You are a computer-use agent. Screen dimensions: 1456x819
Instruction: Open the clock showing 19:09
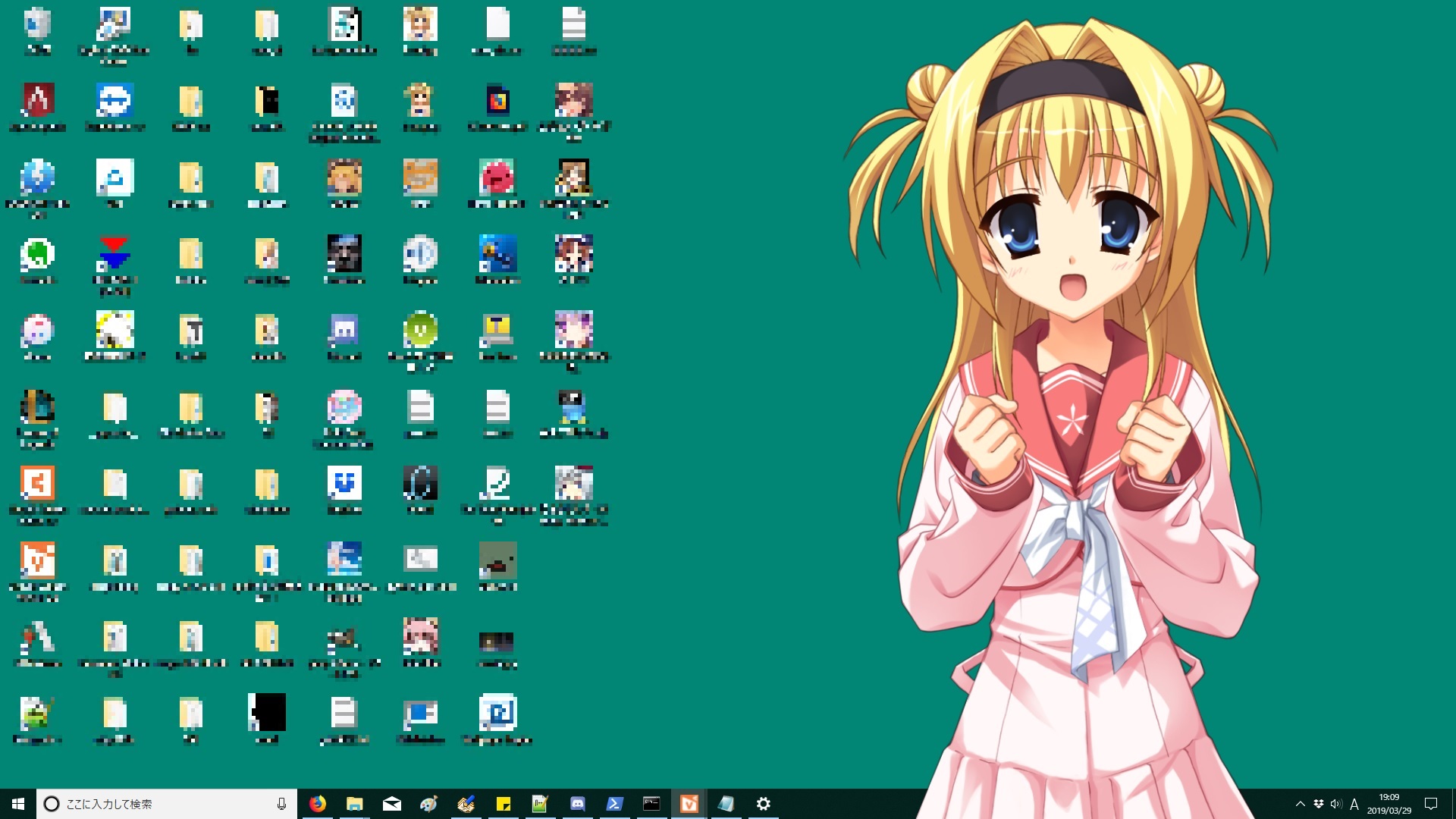[x=1389, y=804]
